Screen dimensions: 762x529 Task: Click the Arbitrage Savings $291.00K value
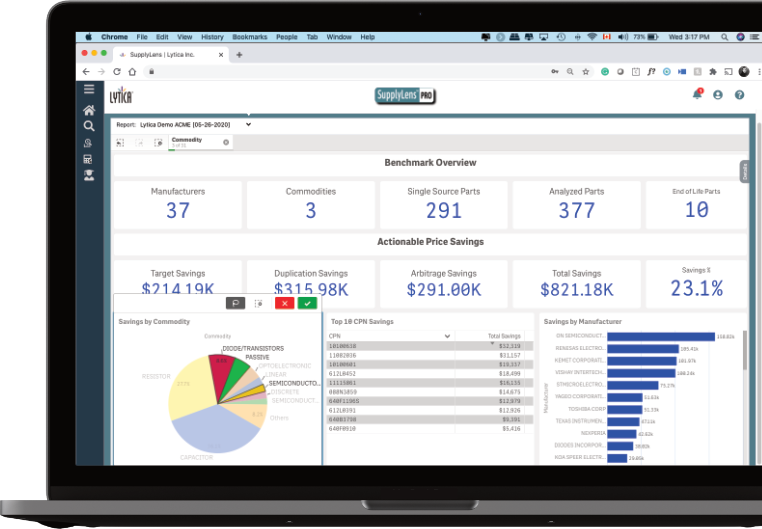[x=444, y=290]
